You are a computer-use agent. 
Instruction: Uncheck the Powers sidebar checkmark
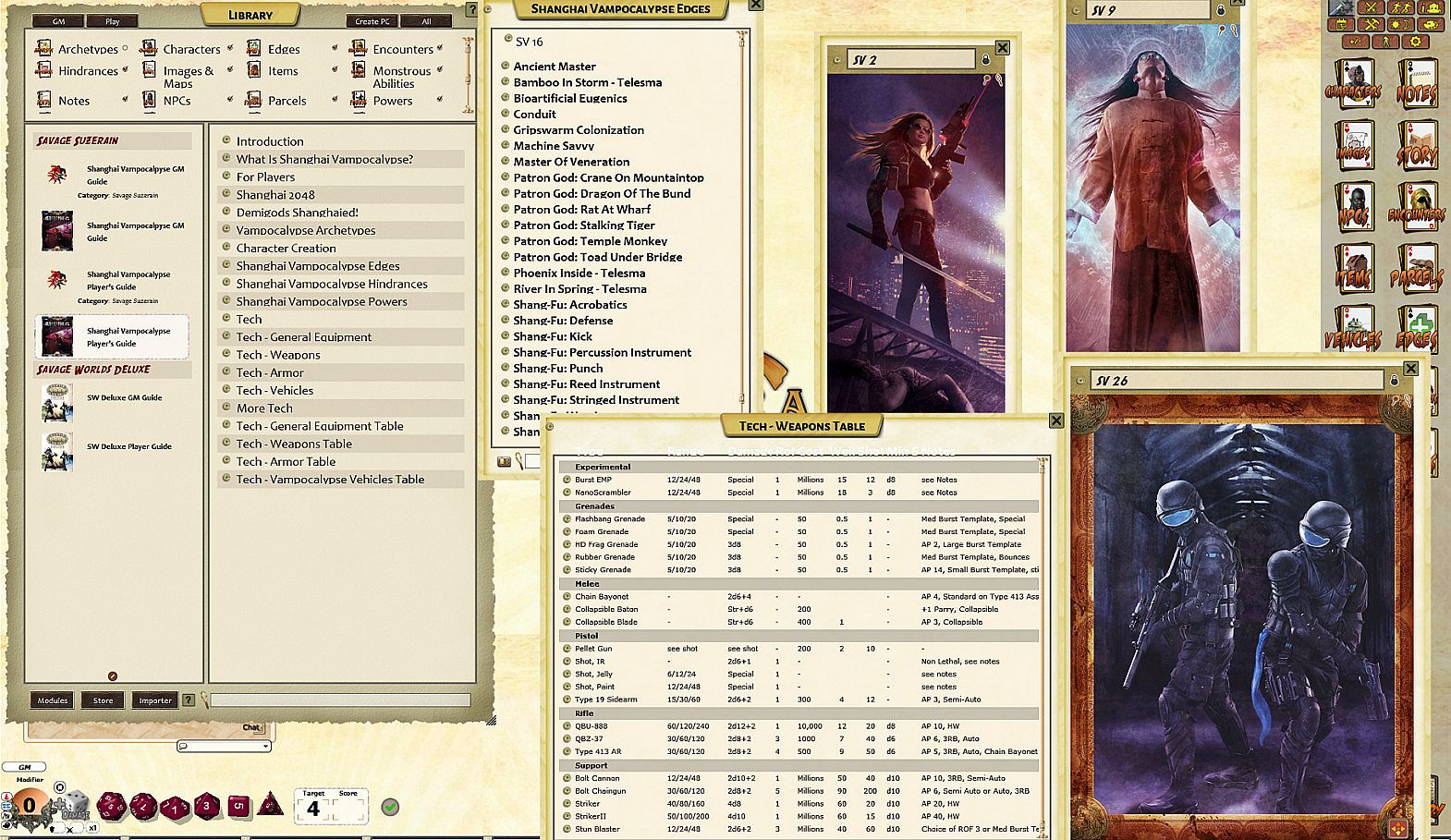(439, 100)
